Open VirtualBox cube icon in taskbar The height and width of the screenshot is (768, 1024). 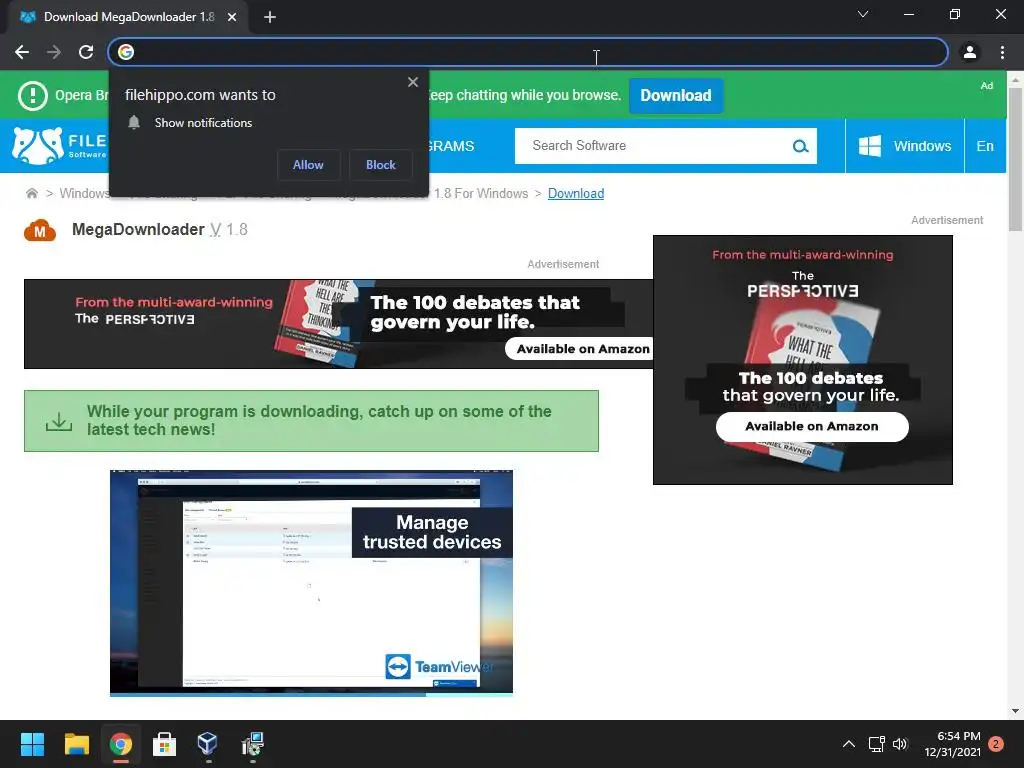coord(207,743)
